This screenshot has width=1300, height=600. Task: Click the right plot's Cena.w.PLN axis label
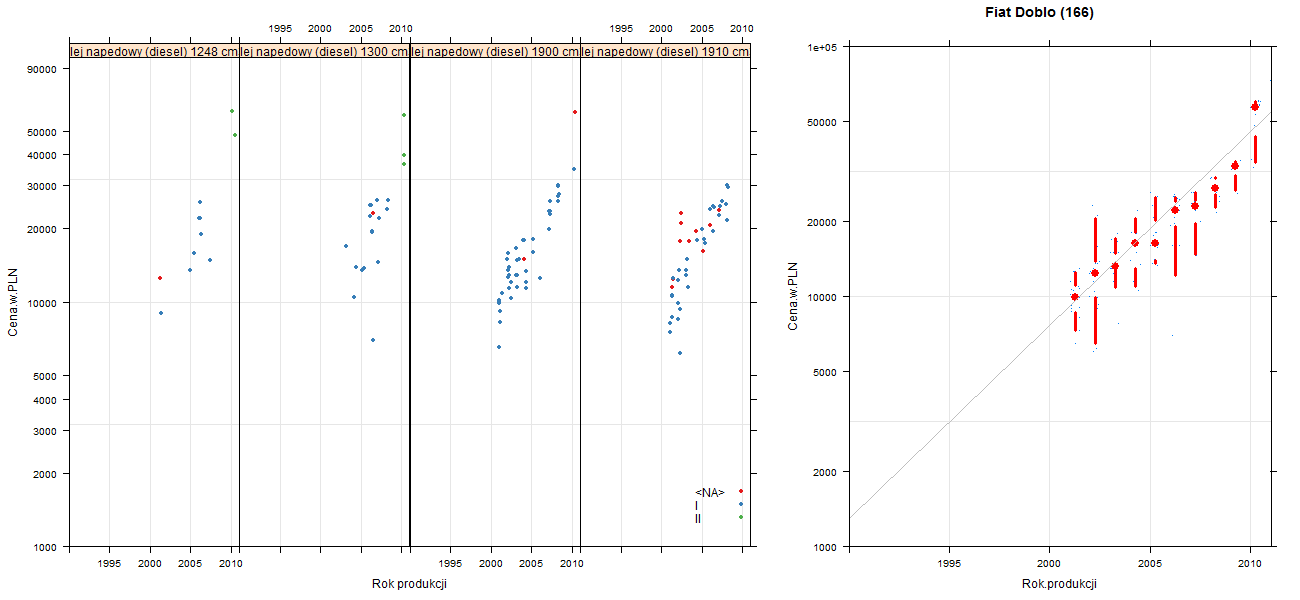[x=793, y=296]
